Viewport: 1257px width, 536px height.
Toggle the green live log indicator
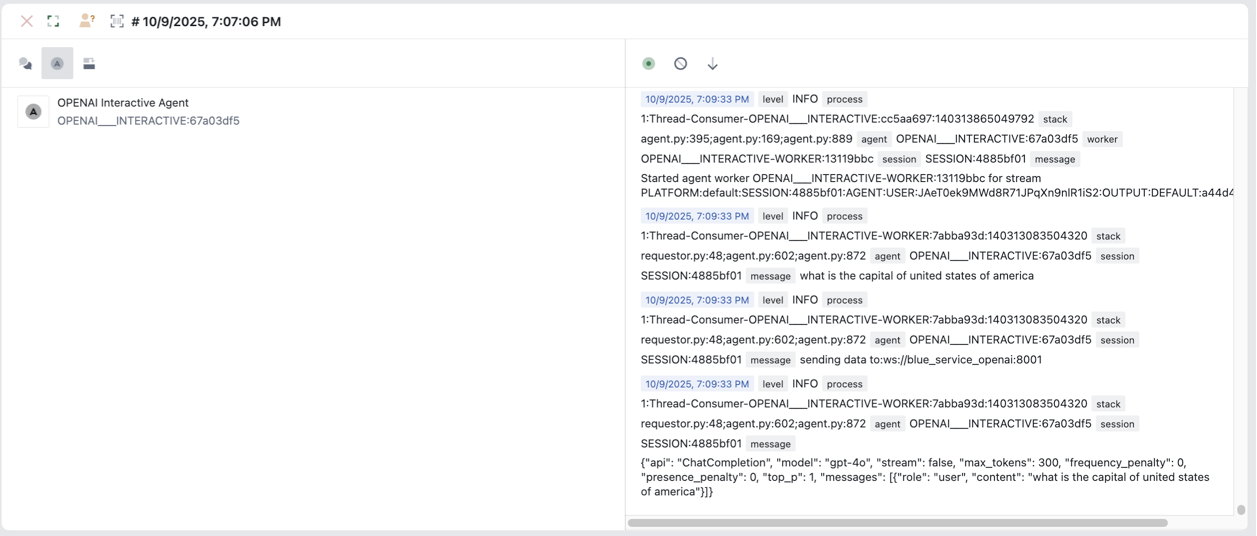649,64
